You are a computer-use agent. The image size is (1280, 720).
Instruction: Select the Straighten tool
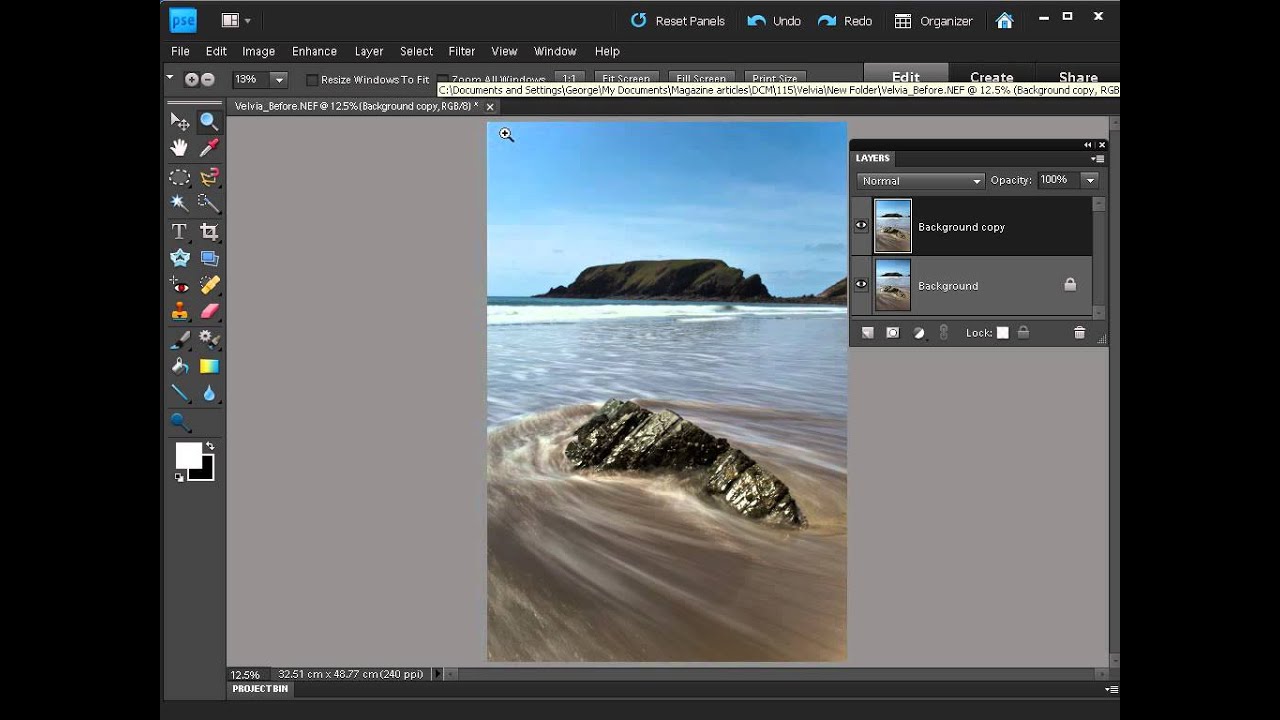coord(209,258)
